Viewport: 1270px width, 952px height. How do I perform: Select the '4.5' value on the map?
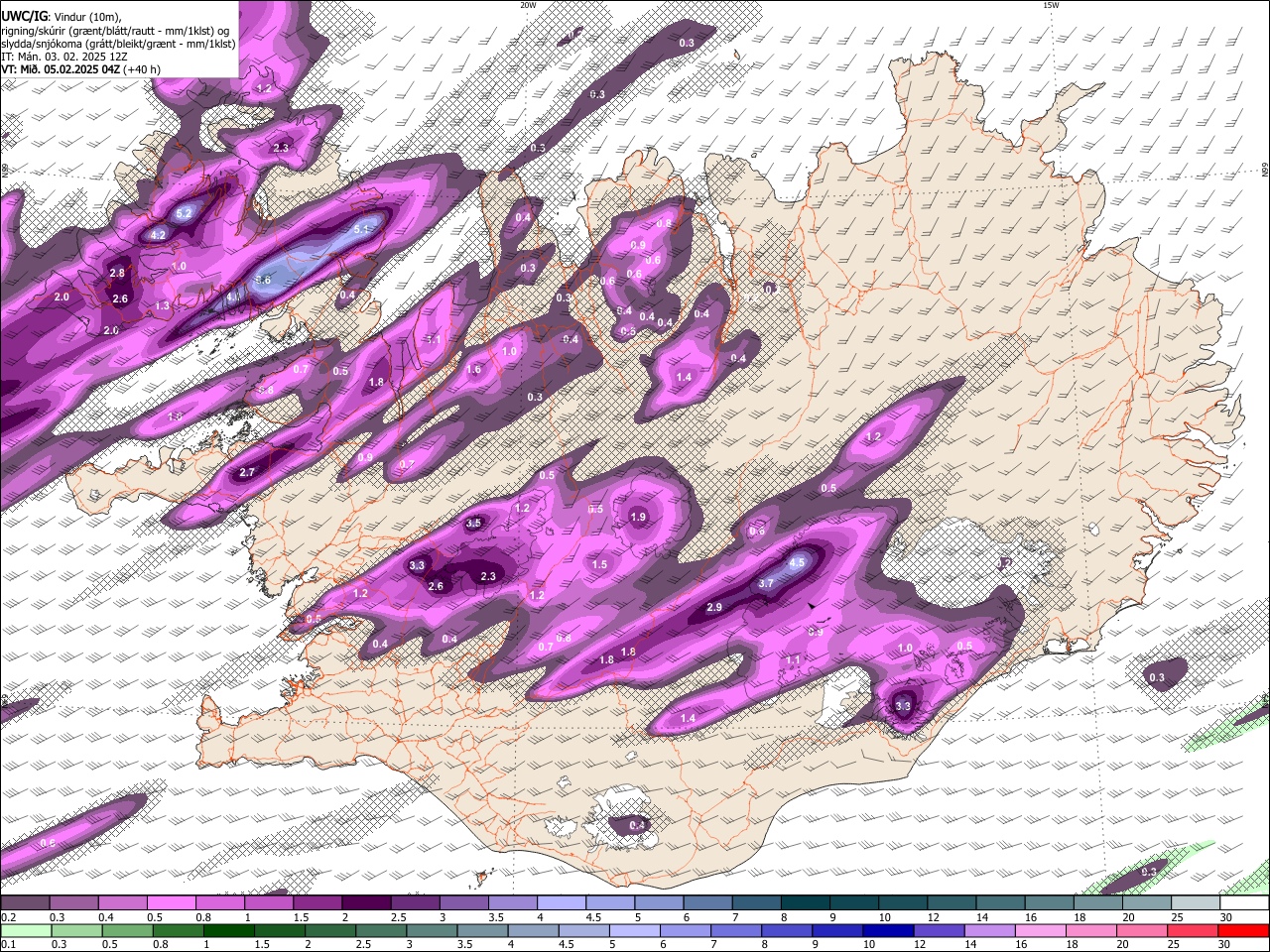point(797,562)
